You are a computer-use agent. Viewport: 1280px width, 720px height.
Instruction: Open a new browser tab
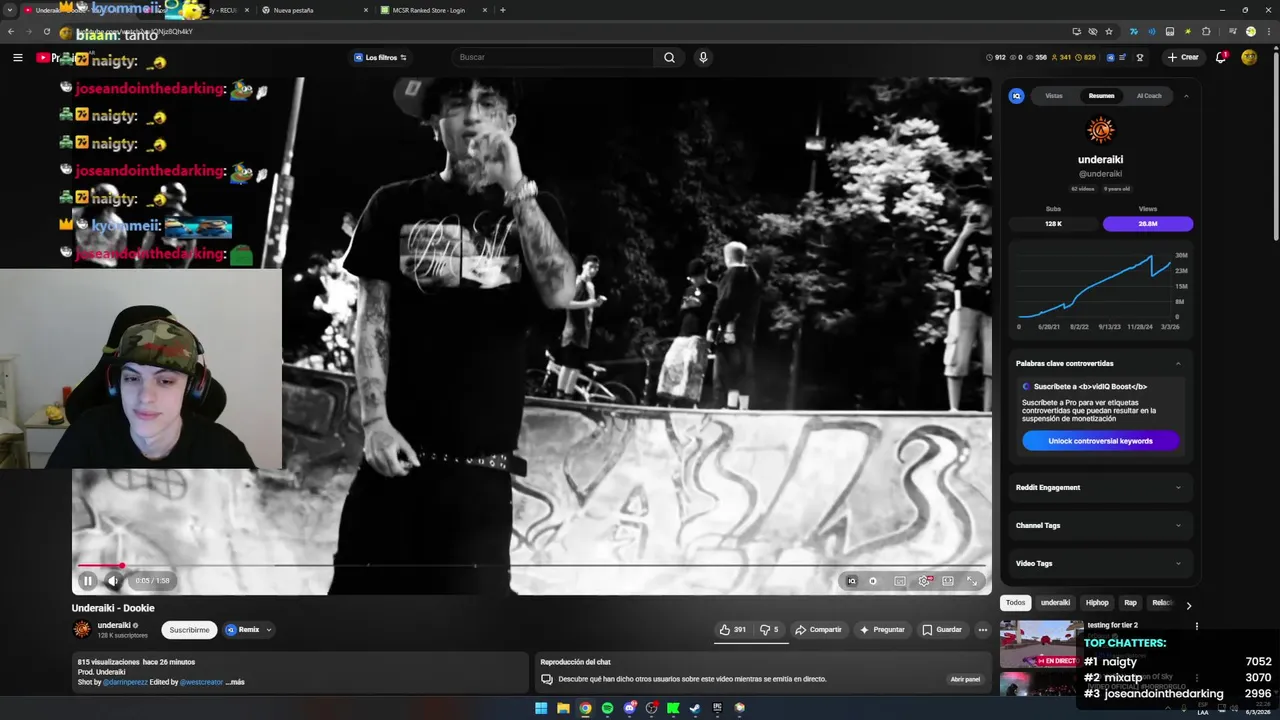coord(502,10)
